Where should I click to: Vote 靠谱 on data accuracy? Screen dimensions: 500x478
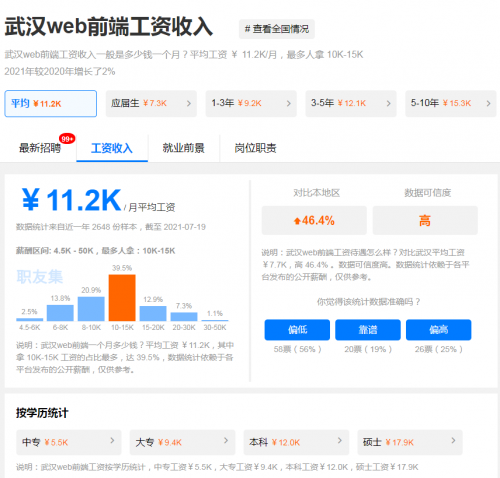coord(368,330)
